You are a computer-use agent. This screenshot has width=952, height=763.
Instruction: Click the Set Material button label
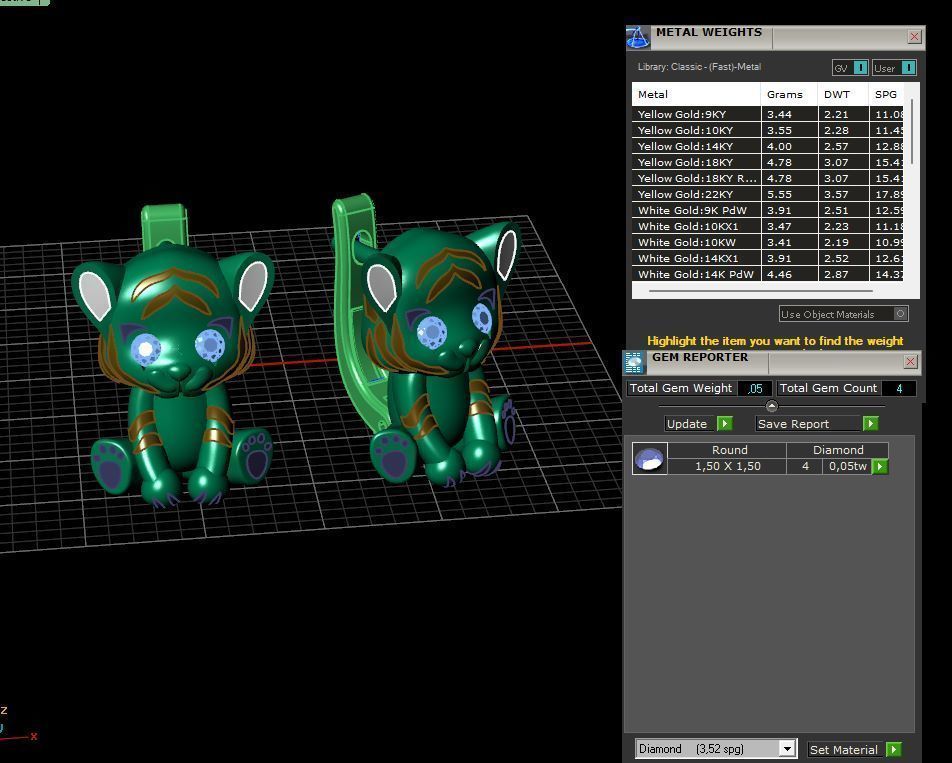(x=844, y=750)
